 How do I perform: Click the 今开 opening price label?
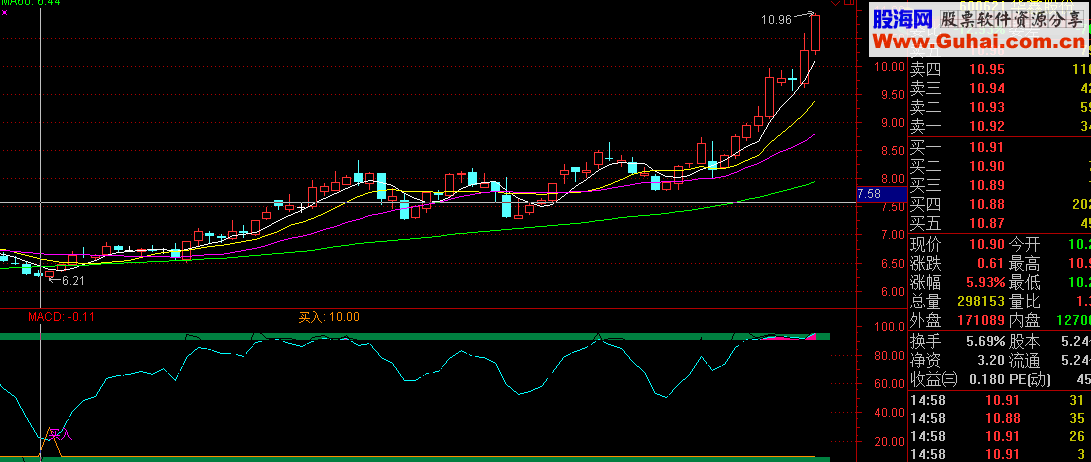(x=1024, y=244)
